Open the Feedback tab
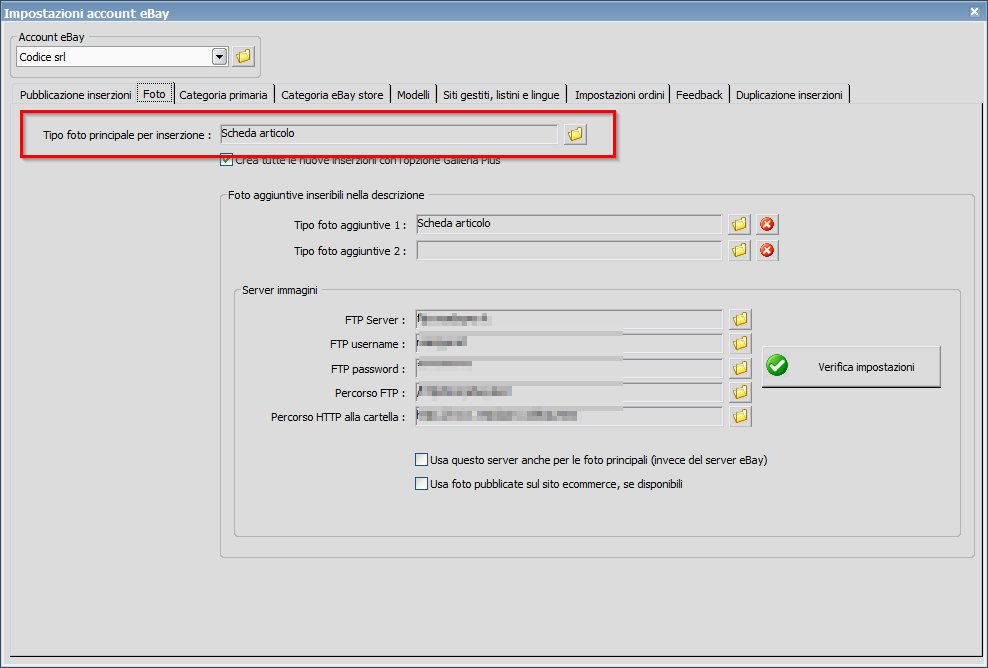The image size is (988, 668). pyautogui.click(x=699, y=95)
